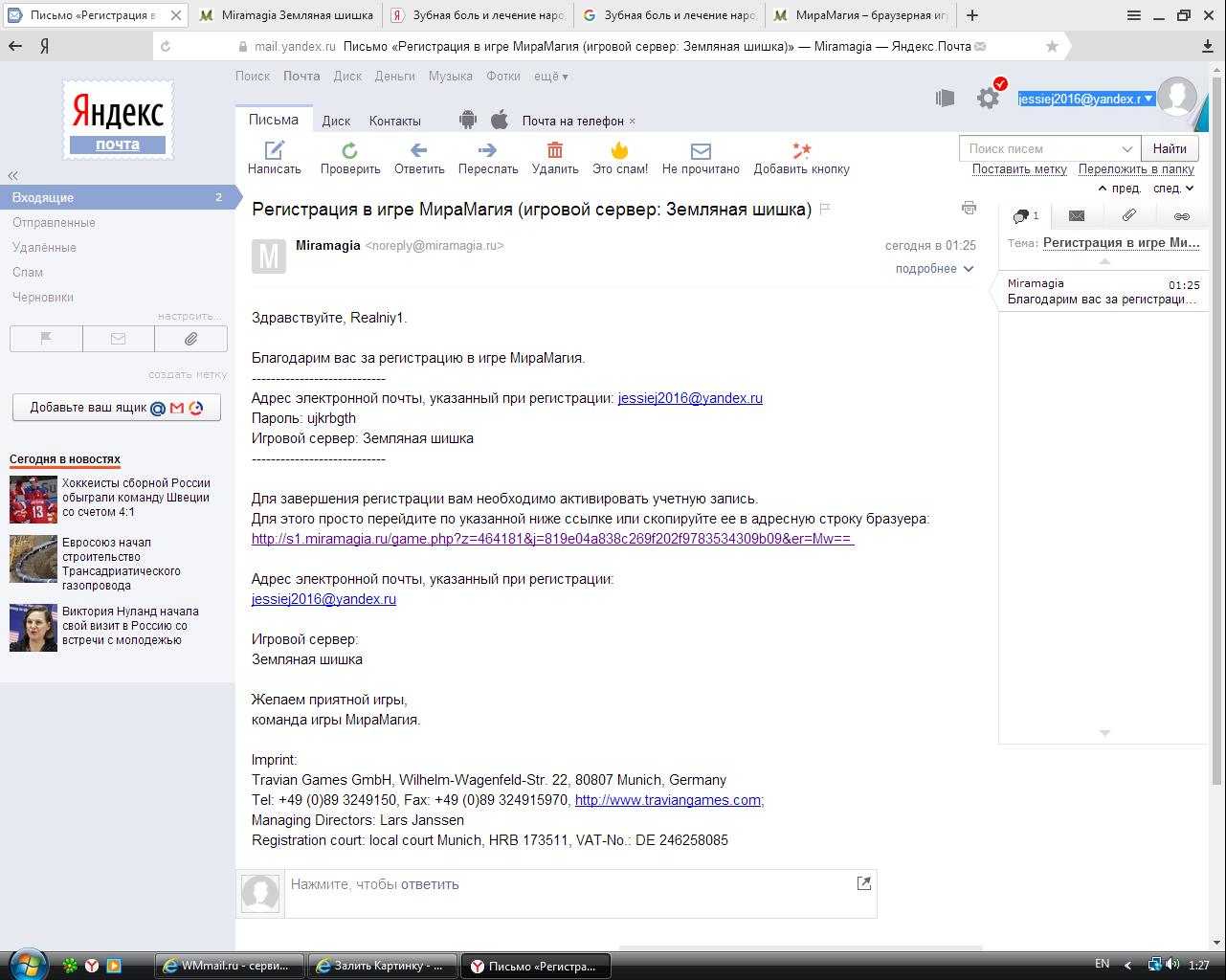Image resolution: width=1226 pixels, height=980 pixels.
Task: Flag the message next to subject
Action: point(825,209)
